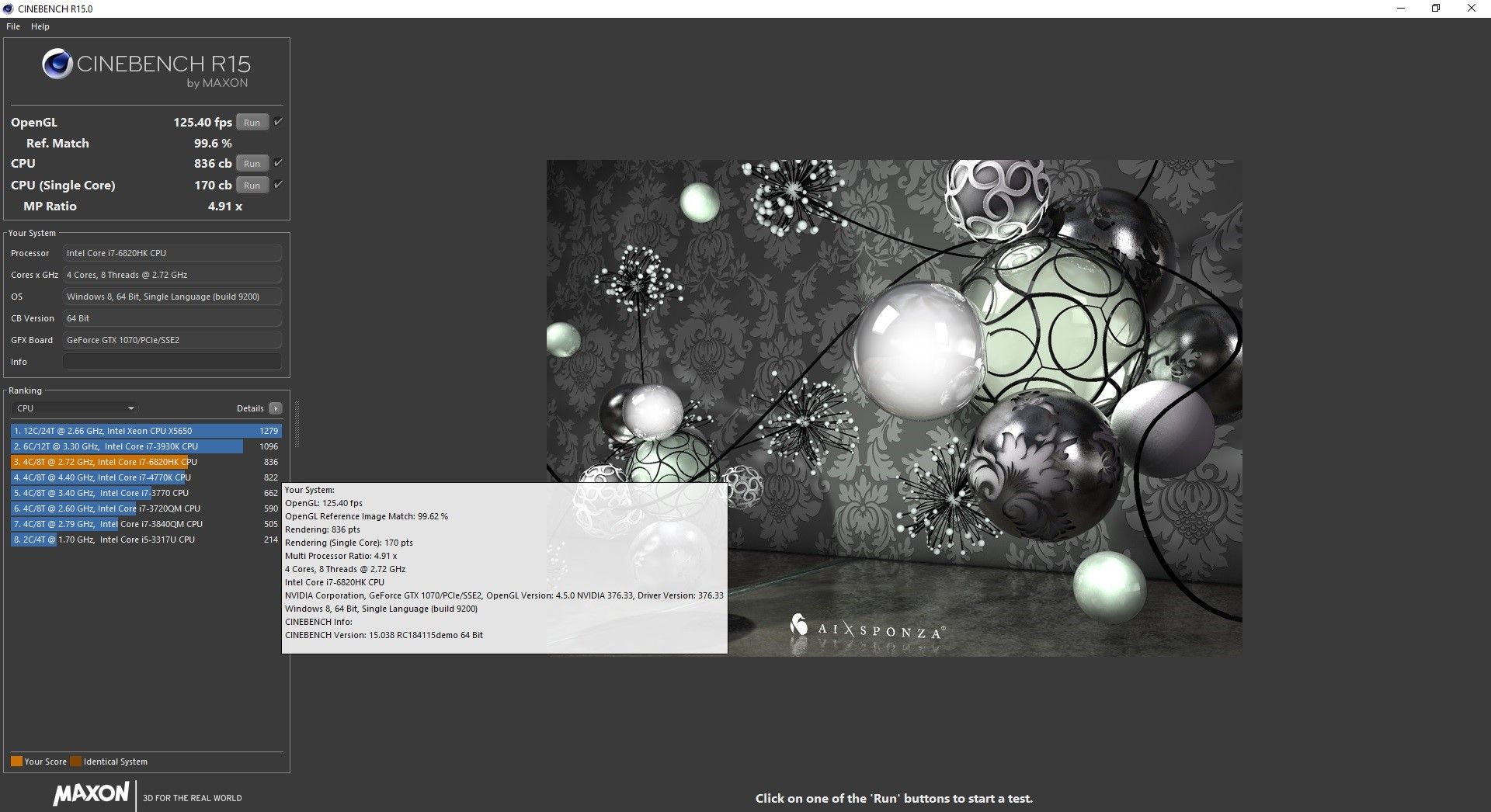Click the Ref. Match value "99.6 %"
This screenshot has width=1491, height=812.
(x=213, y=143)
